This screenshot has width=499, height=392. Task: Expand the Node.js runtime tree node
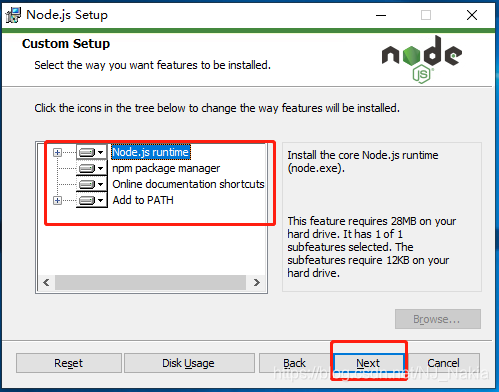57,152
